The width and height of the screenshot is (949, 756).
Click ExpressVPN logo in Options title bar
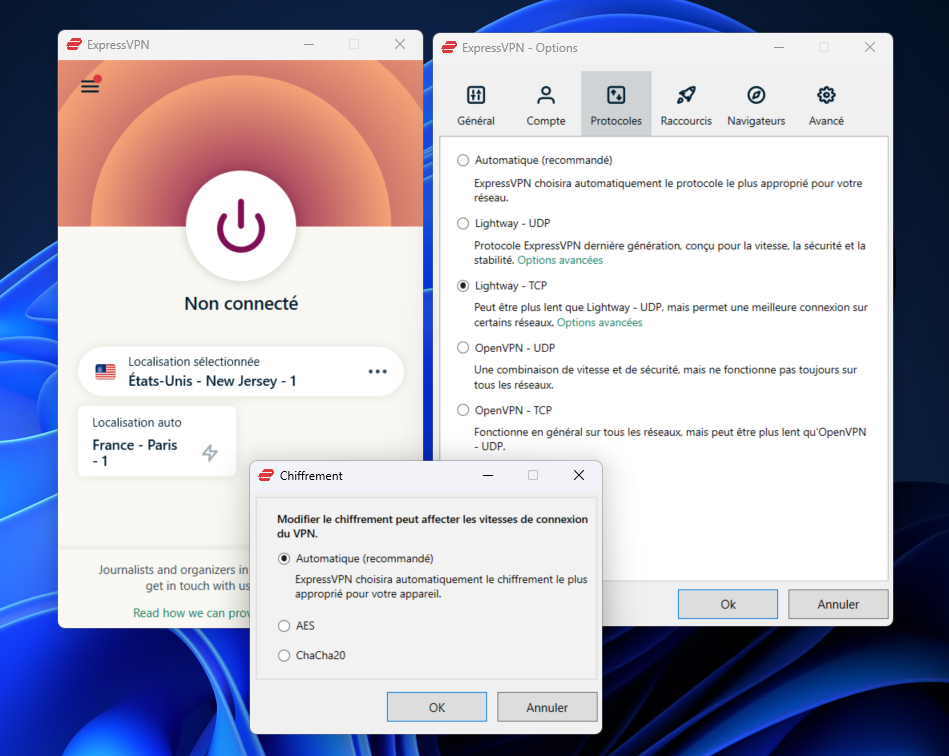tap(449, 47)
